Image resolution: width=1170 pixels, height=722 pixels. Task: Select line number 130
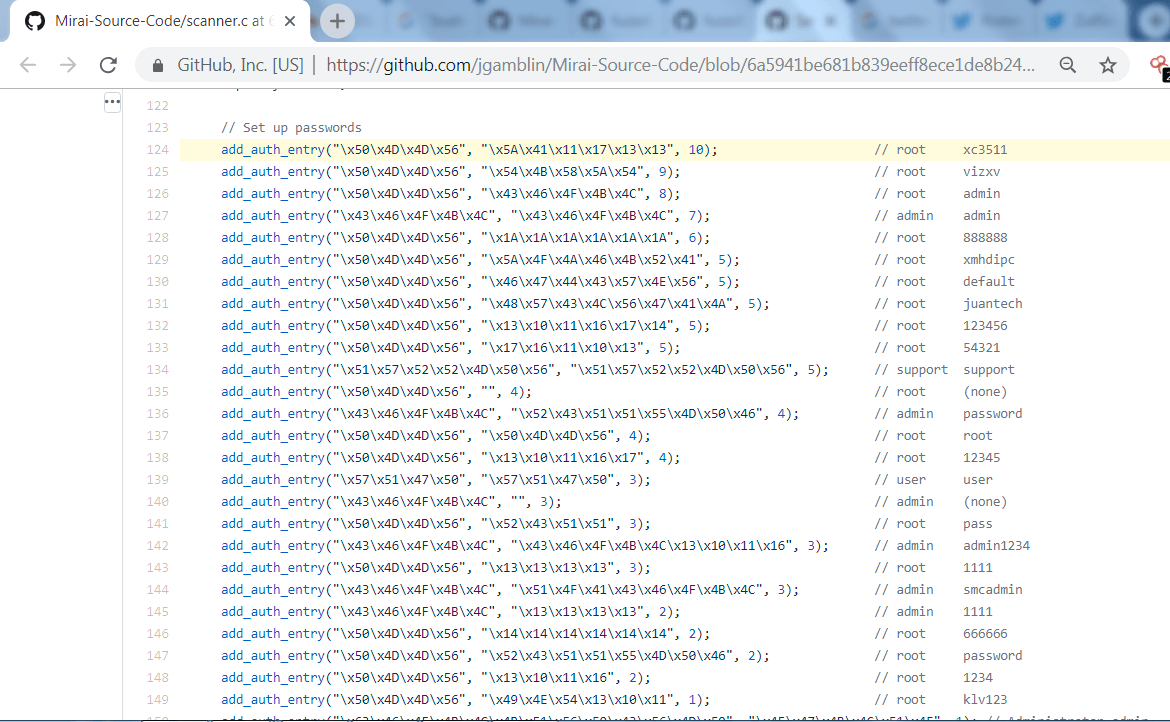tap(157, 282)
